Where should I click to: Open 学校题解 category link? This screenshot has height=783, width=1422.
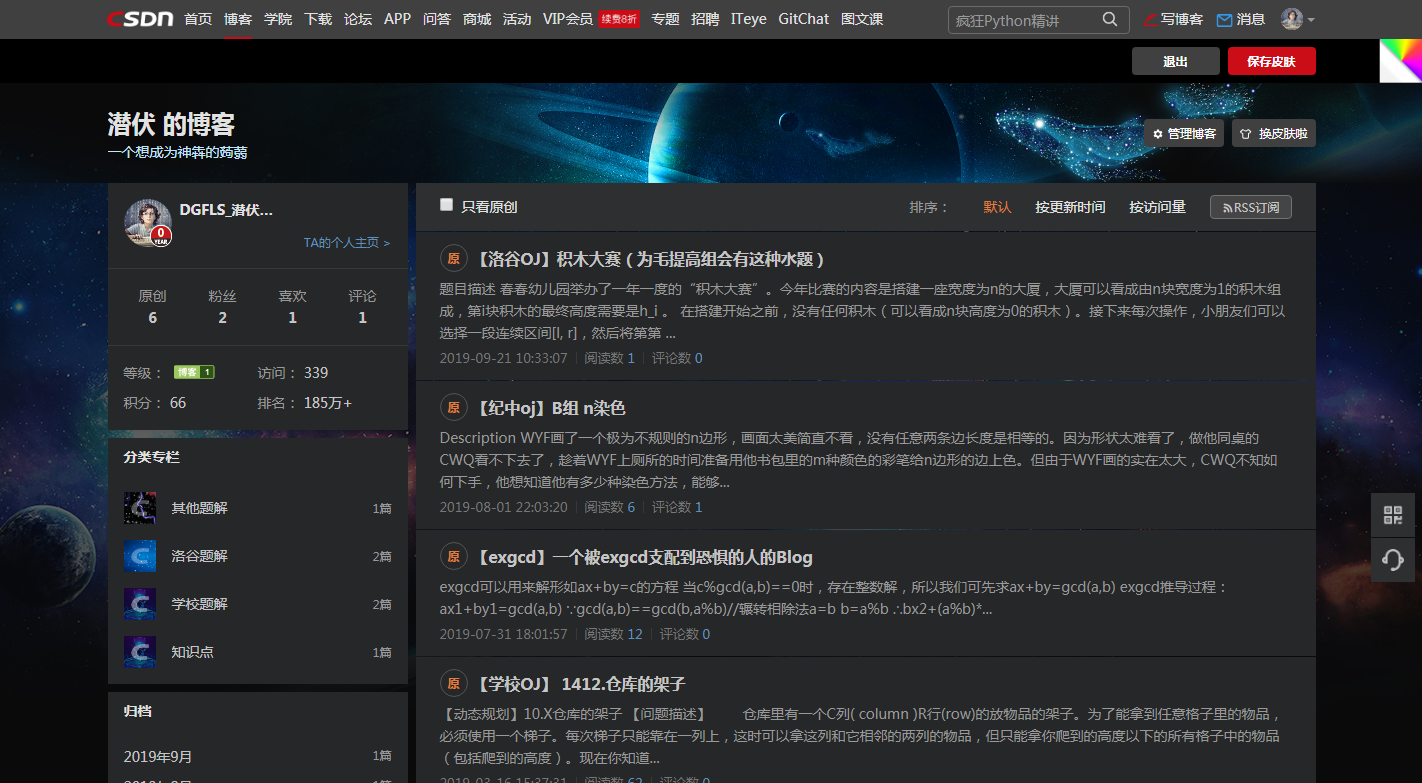click(x=200, y=604)
